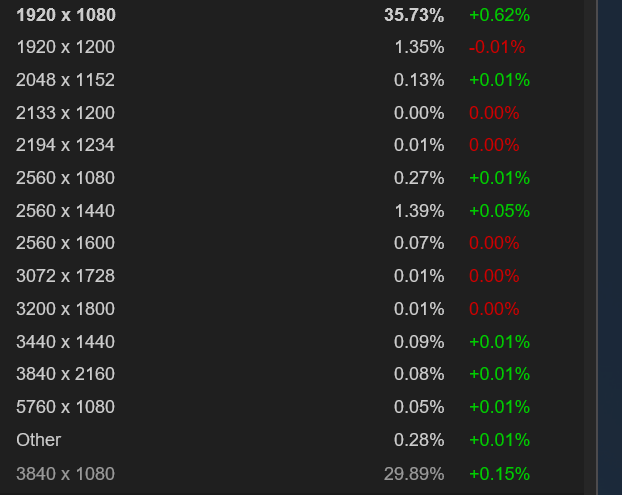
Task: Select the Other resolution row label
Action: (x=39, y=440)
